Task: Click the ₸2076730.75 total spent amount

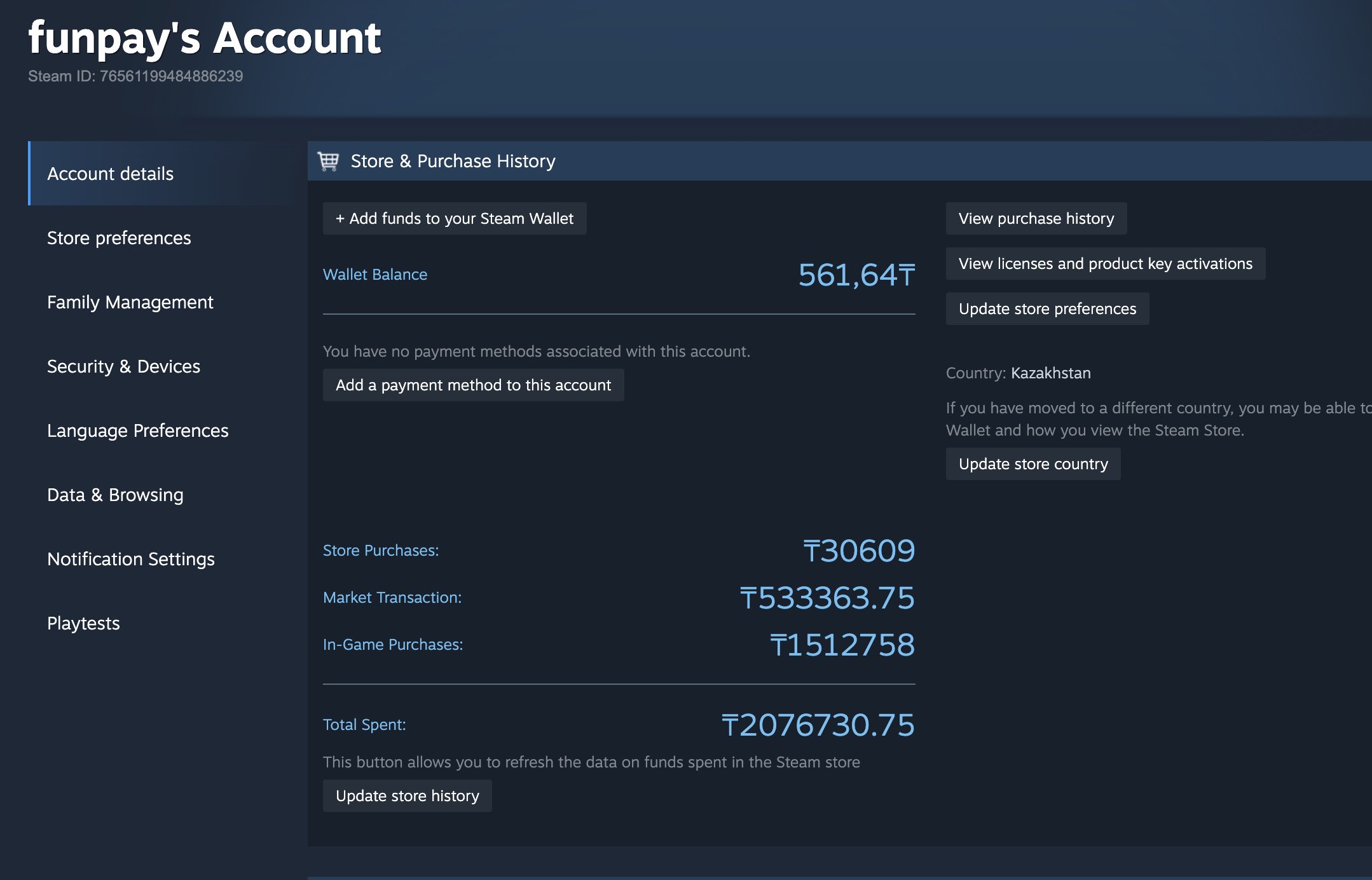Action: point(818,725)
